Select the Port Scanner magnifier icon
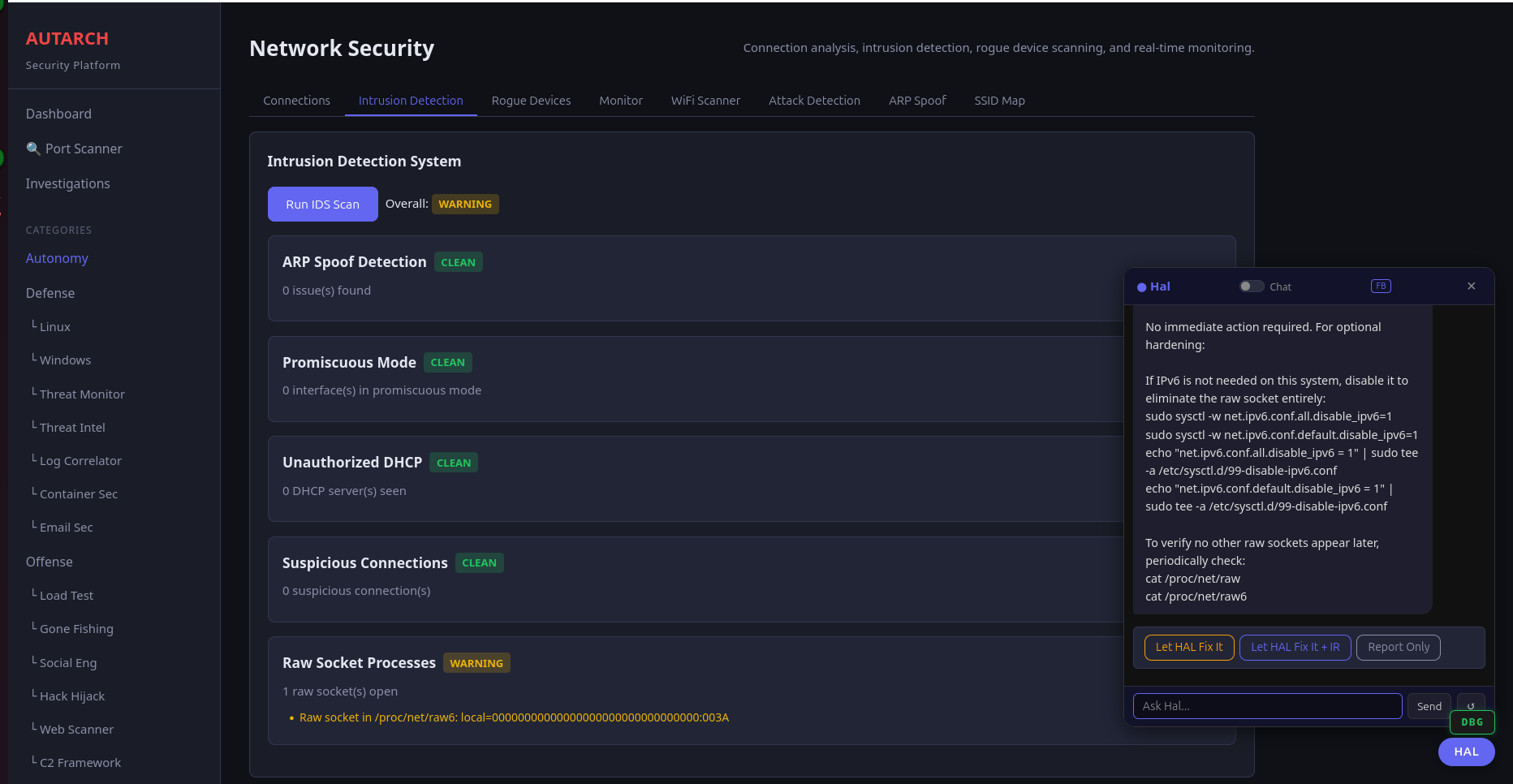This screenshot has height=784, width=1513. (32, 149)
